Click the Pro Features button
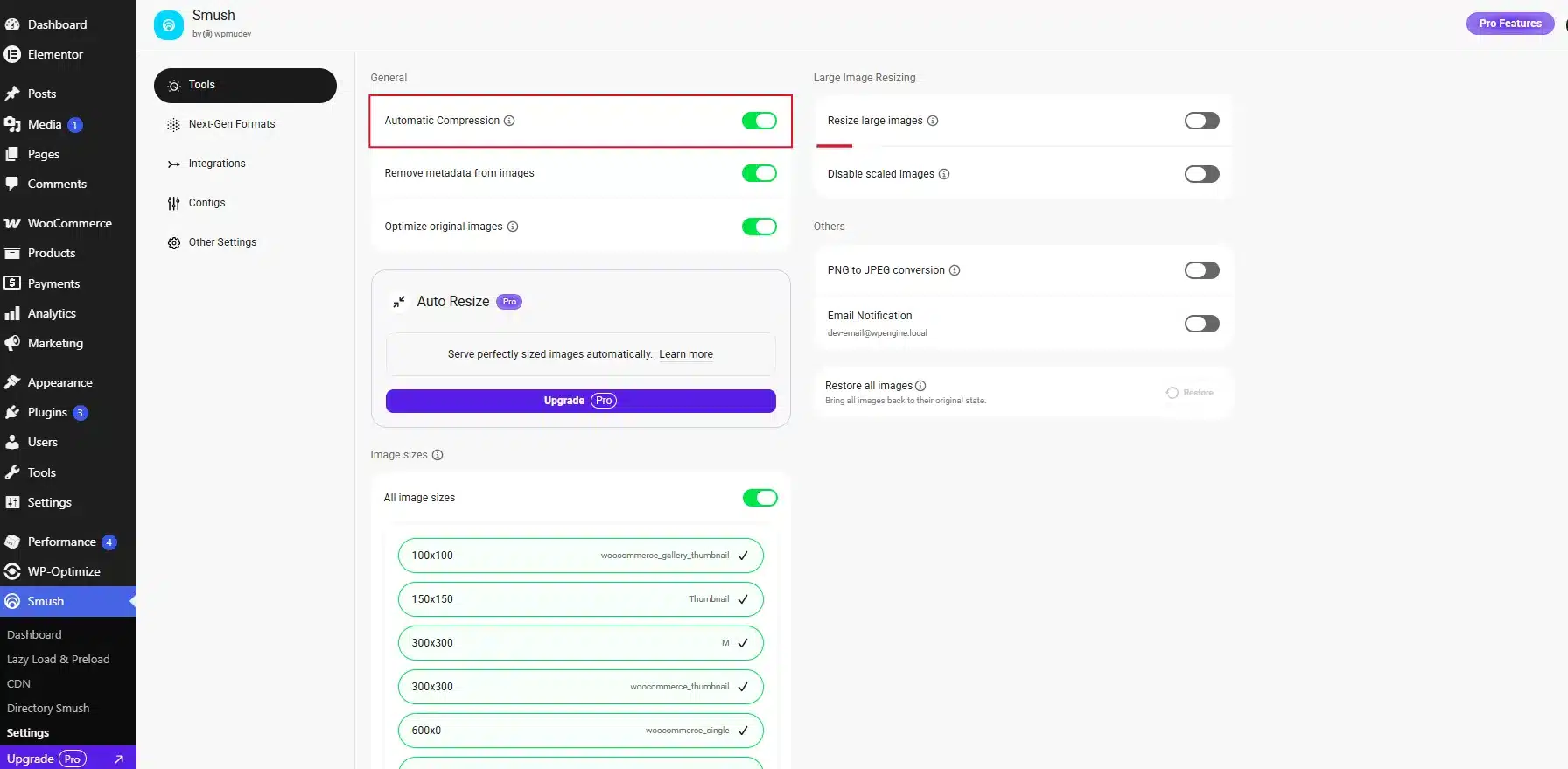This screenshot has width=1568, height=769. coord(1510,24)
